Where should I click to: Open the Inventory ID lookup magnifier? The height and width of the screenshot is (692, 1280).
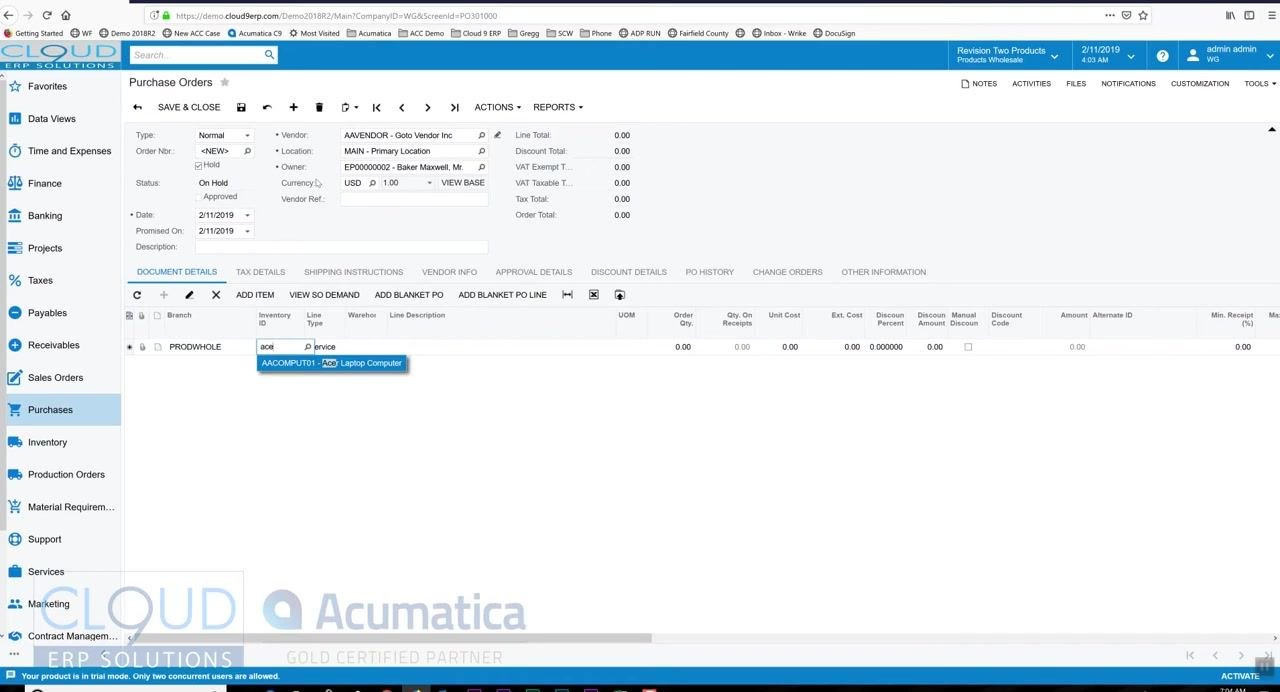pos(307,347)
